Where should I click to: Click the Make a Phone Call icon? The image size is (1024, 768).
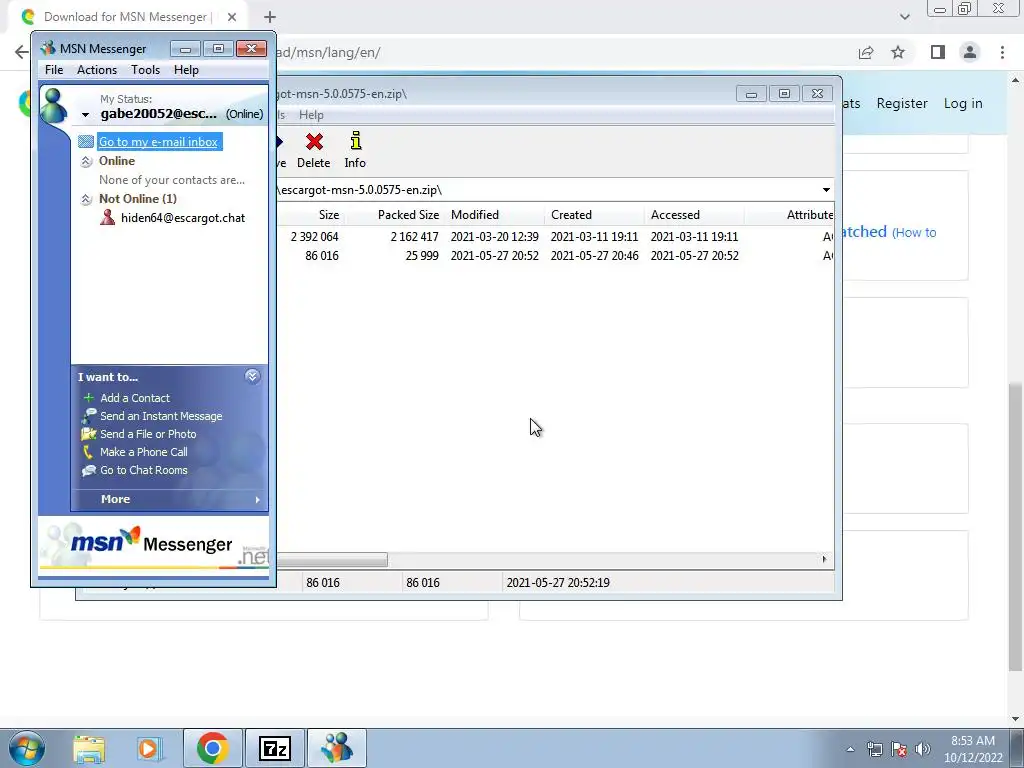tap(88, 452)
